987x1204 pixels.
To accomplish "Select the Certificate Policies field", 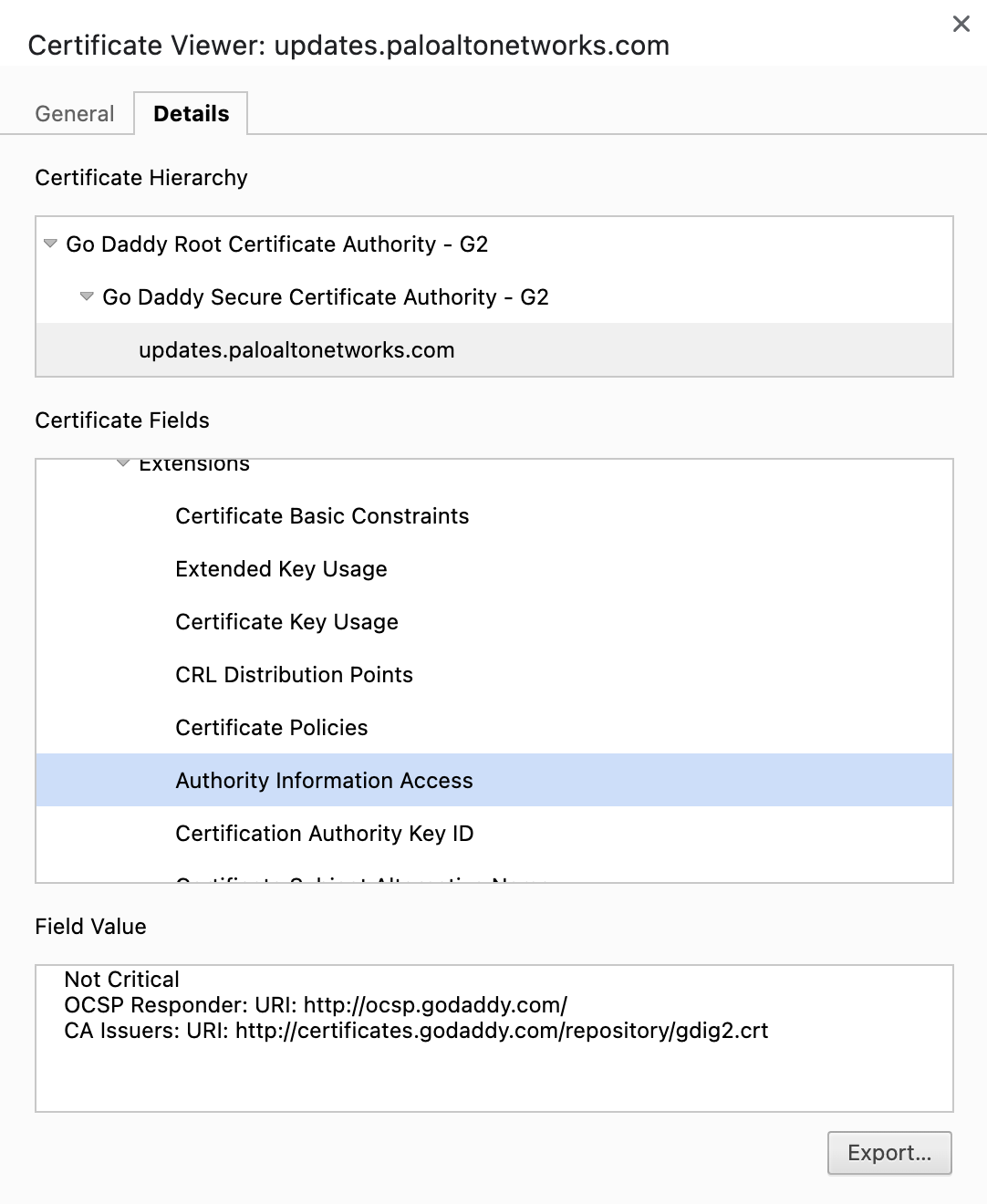I will coord(271,727).
